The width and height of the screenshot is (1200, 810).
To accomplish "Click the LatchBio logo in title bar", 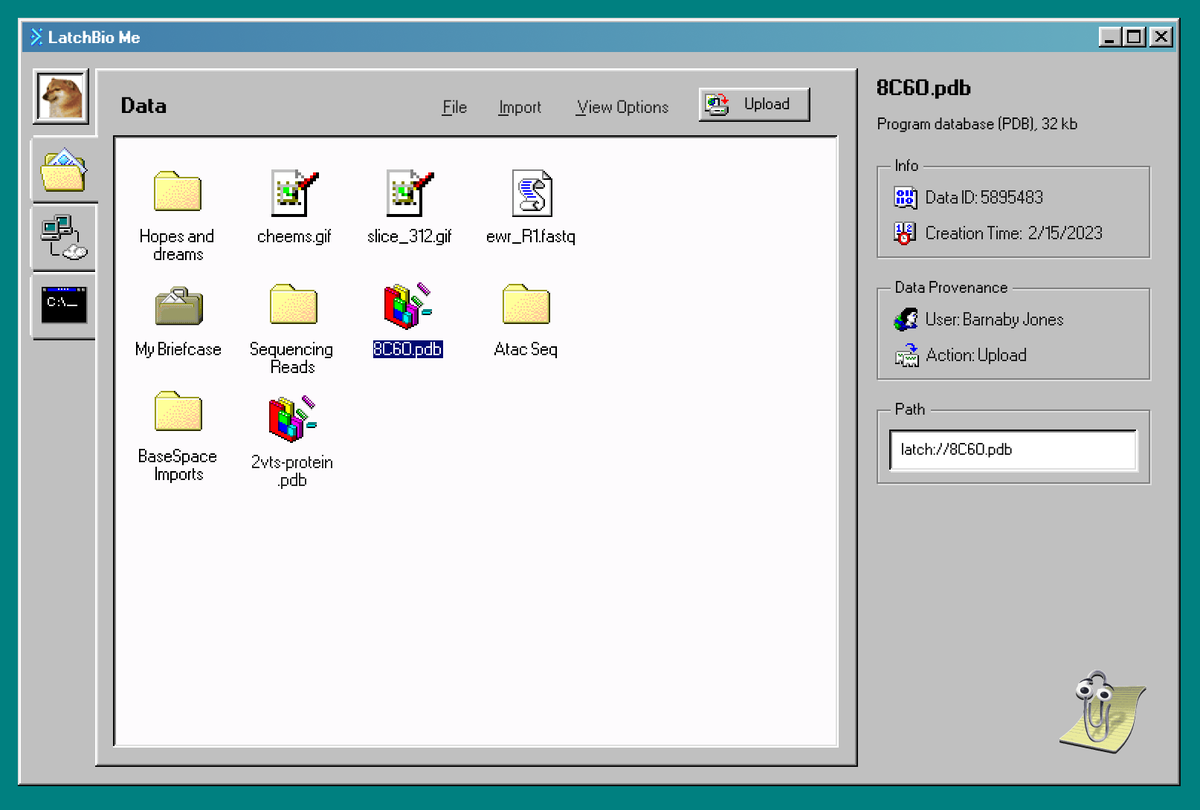I will (37, 37).
